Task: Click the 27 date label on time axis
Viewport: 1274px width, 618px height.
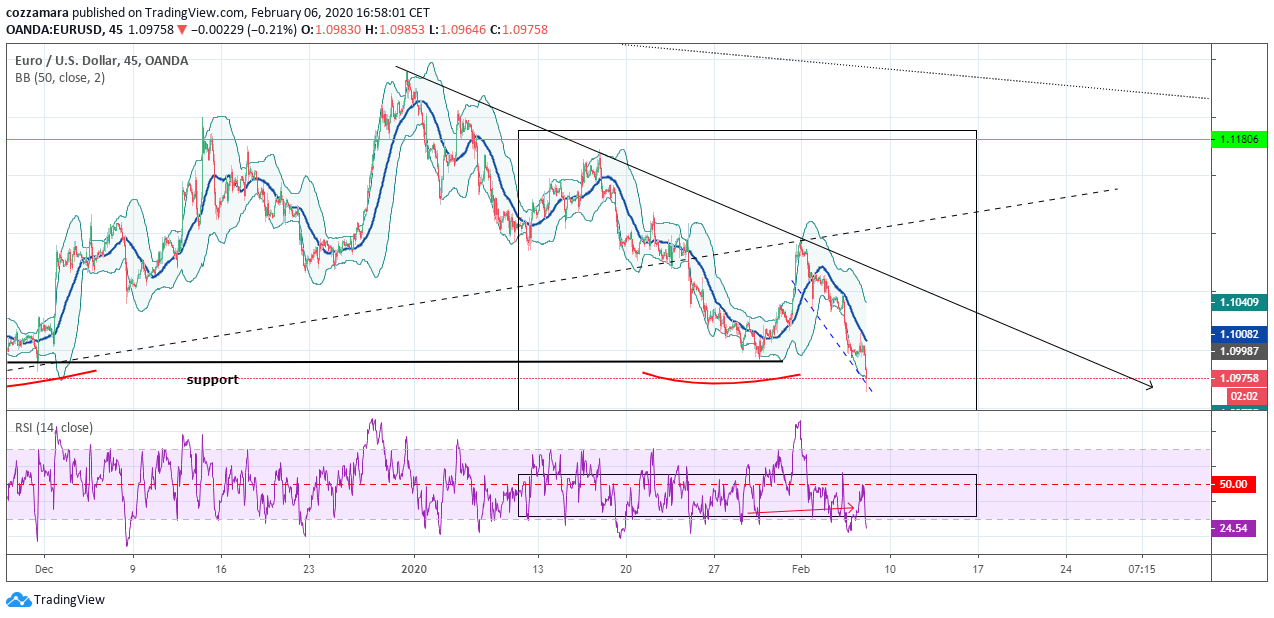Action: pyautogui.click(x=713, y=568)
